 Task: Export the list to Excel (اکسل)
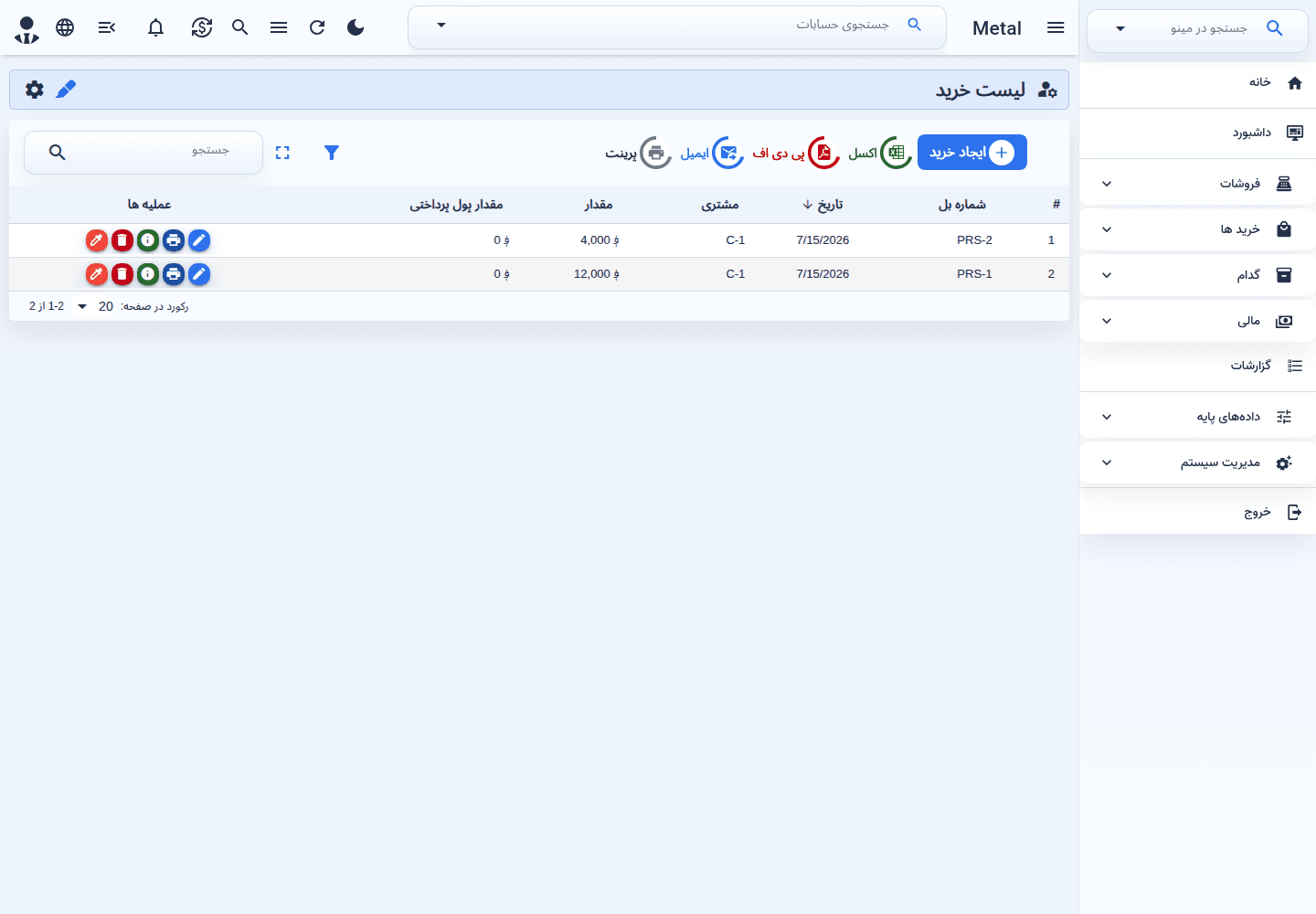pos(878,153)
